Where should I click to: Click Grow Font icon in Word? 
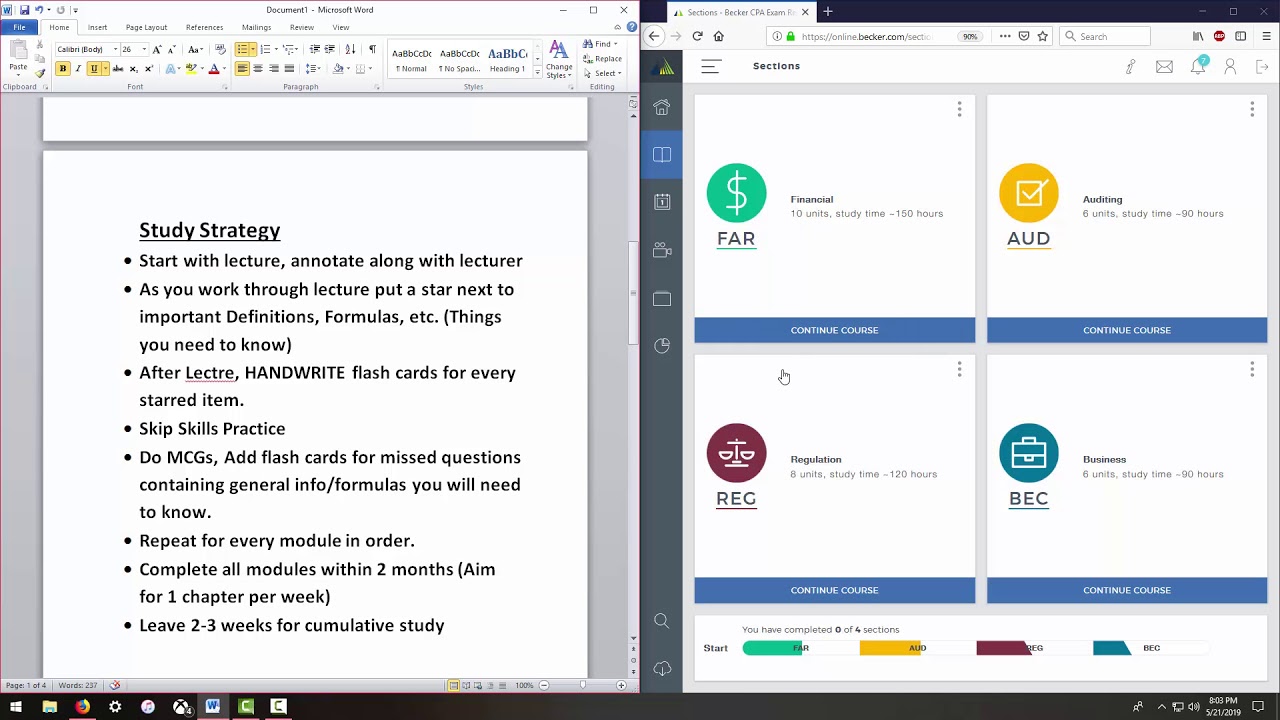tap(157, 49)
